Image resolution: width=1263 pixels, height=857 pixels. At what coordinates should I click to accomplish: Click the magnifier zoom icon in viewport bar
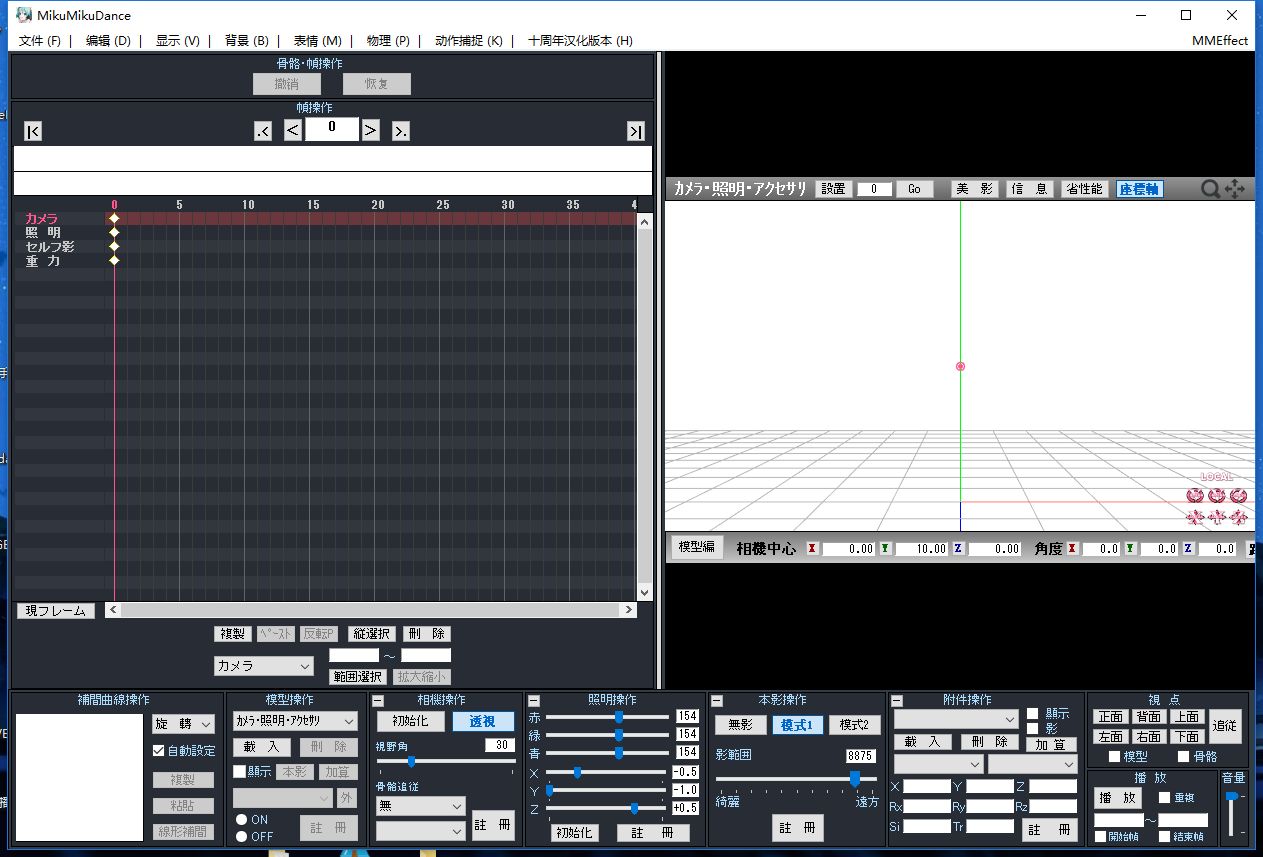pos(1210,188)
